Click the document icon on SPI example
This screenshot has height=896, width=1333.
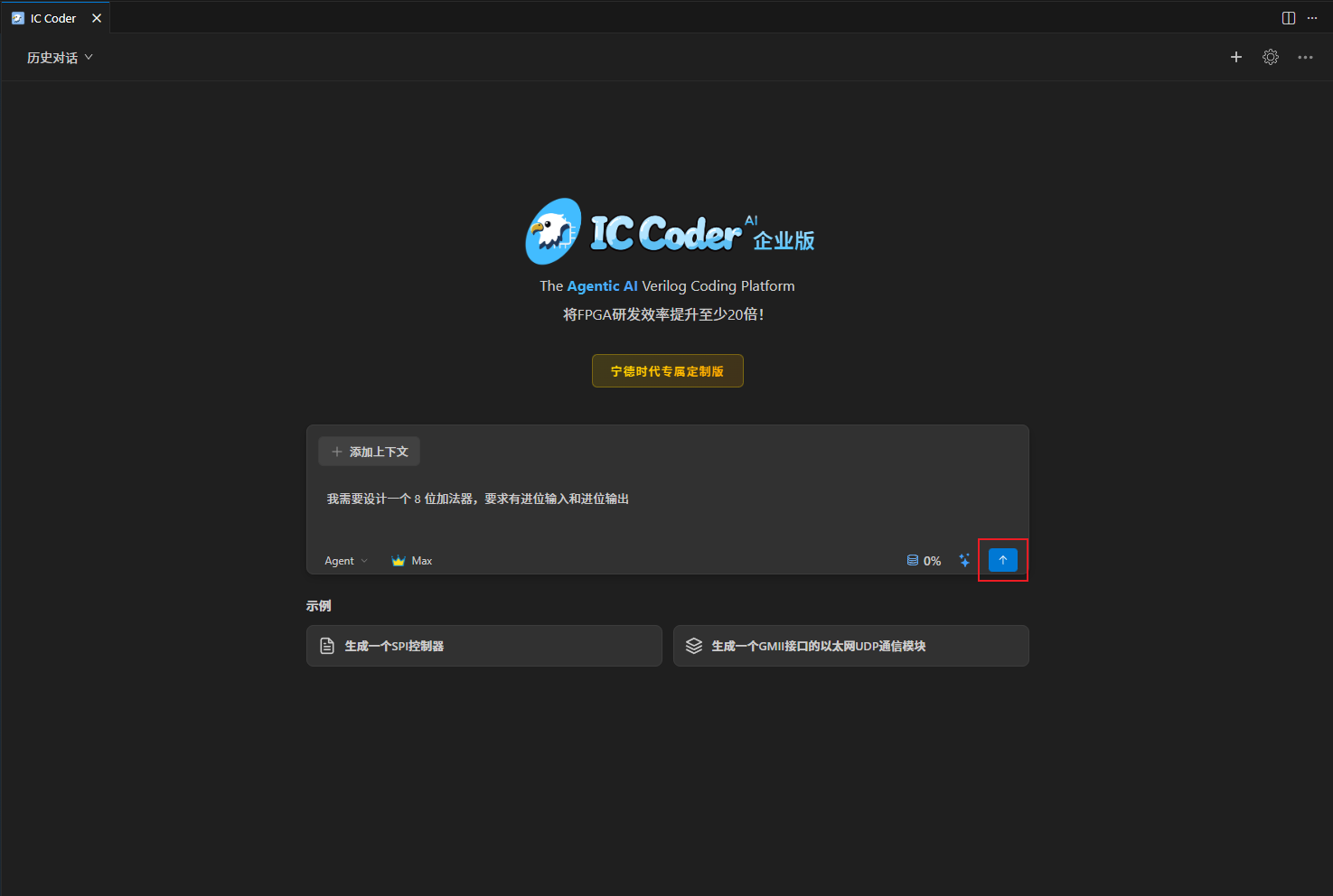pos(327,646)
